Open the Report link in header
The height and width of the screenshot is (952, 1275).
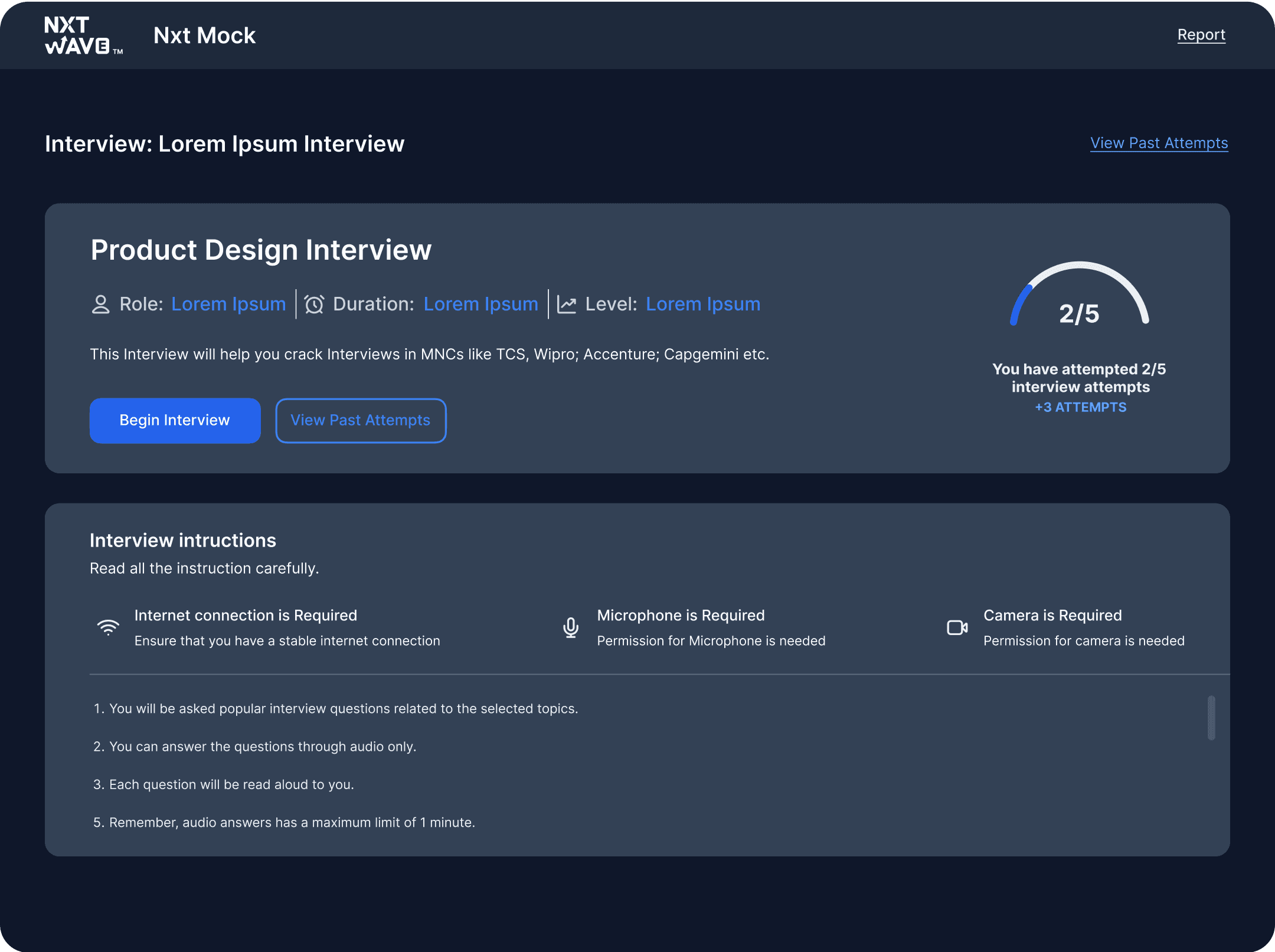1201,35
